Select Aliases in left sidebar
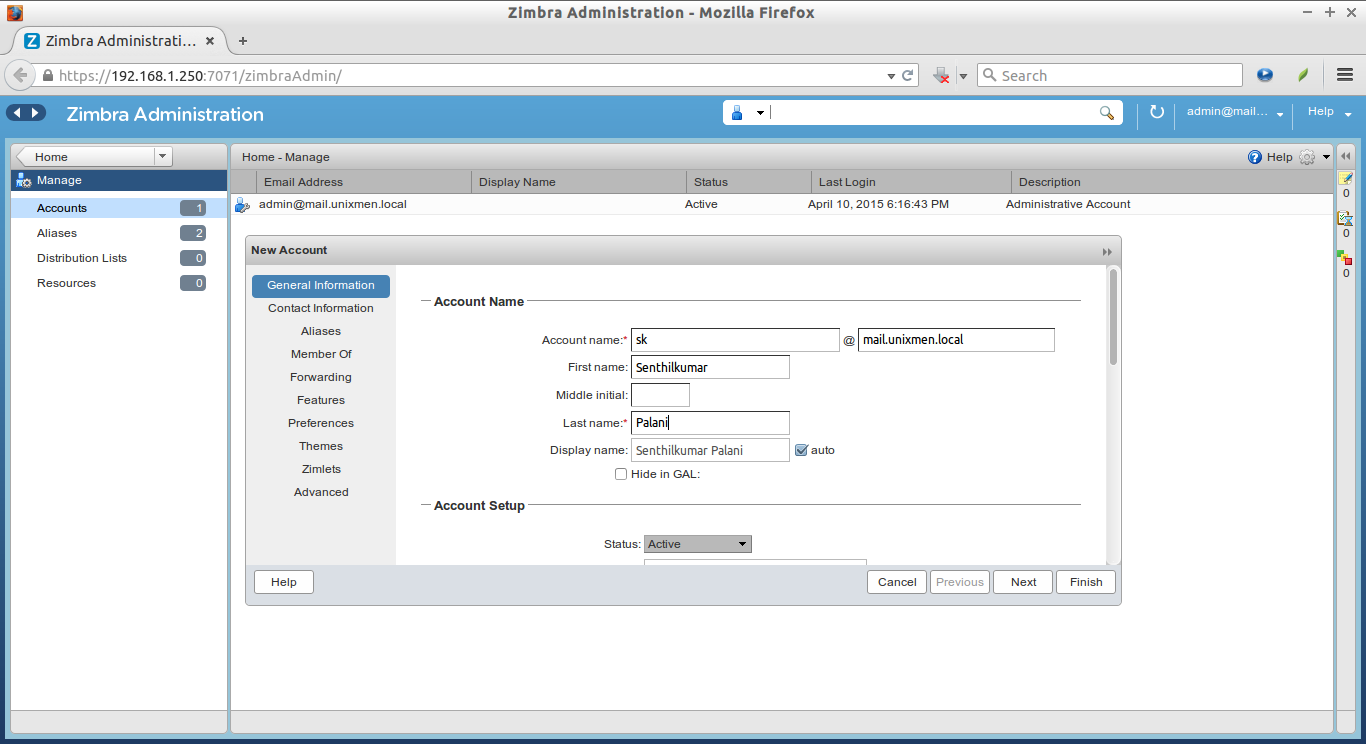 (x=119, y=233)
